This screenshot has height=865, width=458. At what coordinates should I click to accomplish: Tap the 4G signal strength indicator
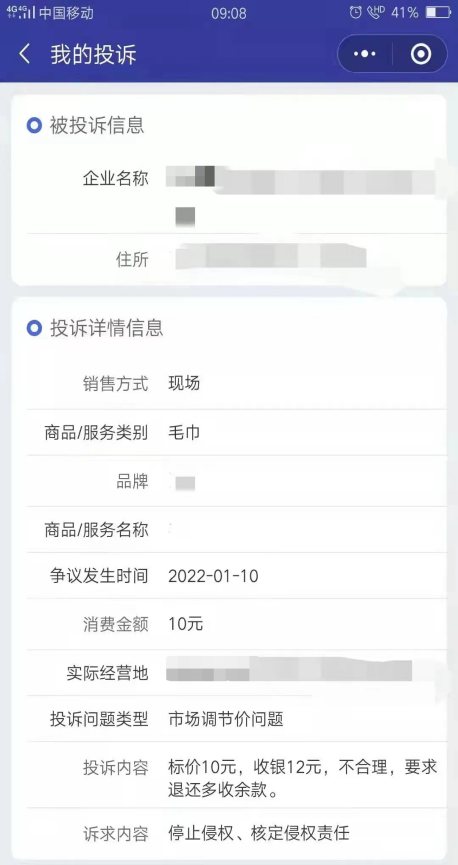point(20,13)
